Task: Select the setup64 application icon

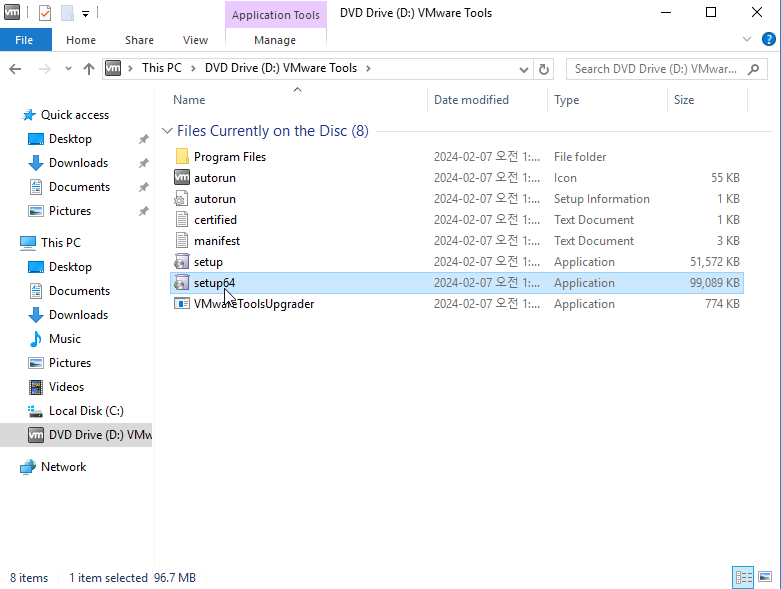Action: (x=182, y=282)
